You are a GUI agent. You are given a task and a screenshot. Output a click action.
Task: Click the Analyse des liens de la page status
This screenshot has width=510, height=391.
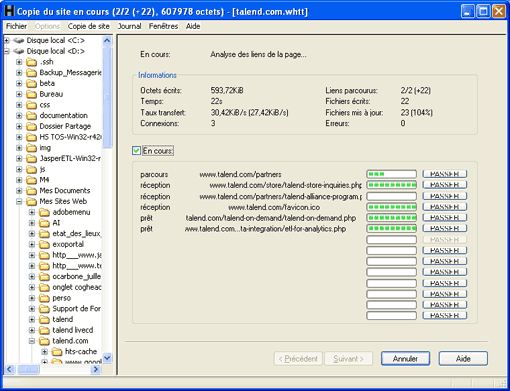[x=258, y=54]
